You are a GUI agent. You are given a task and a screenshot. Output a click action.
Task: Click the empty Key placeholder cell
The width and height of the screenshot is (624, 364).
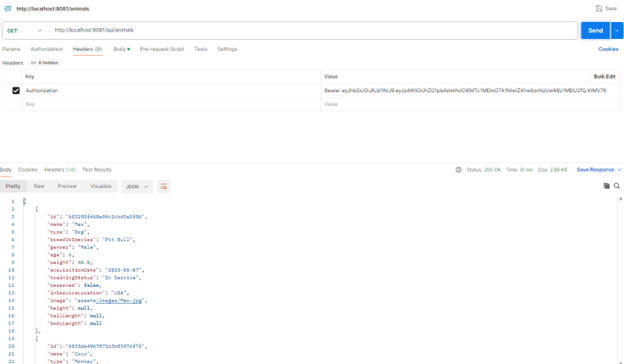click(171, 104)
